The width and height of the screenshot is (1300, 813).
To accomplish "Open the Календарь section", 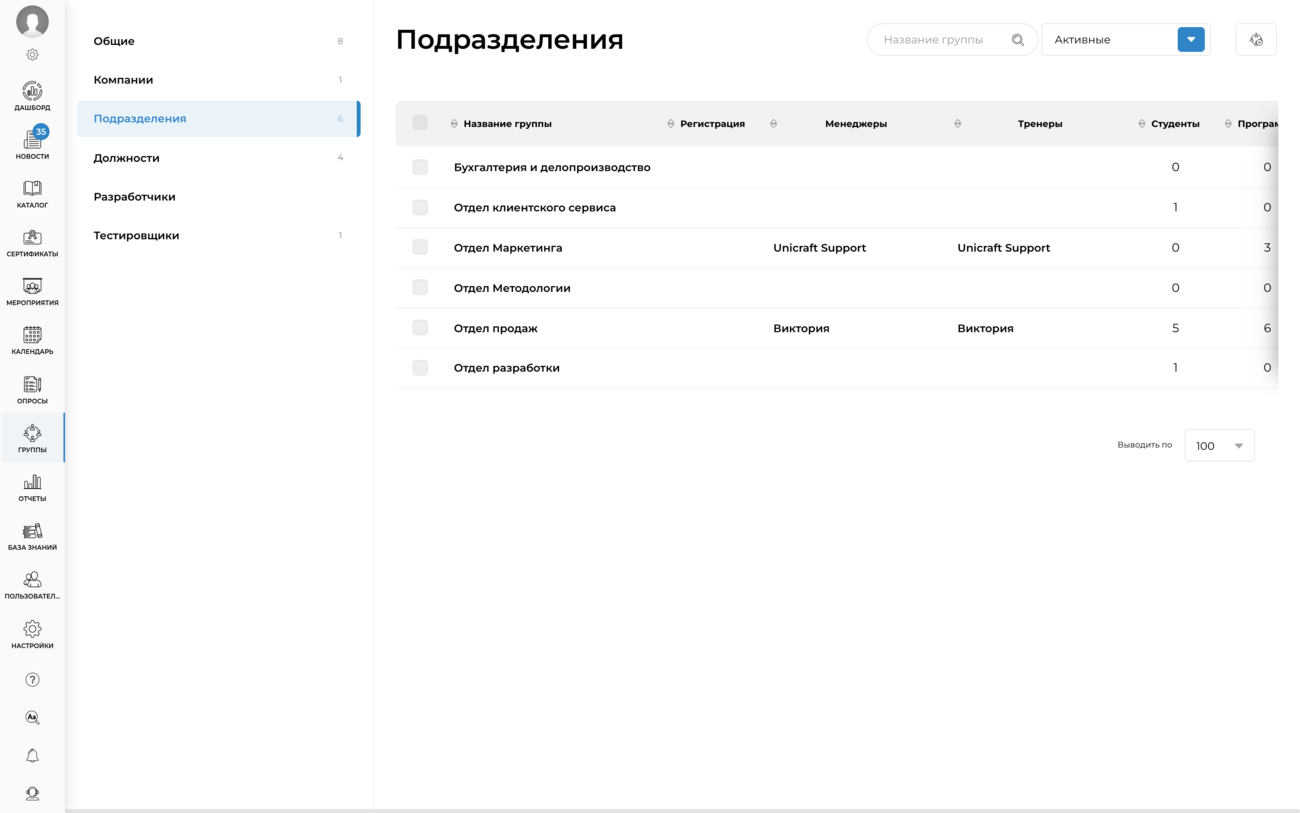I will [32, 341].
